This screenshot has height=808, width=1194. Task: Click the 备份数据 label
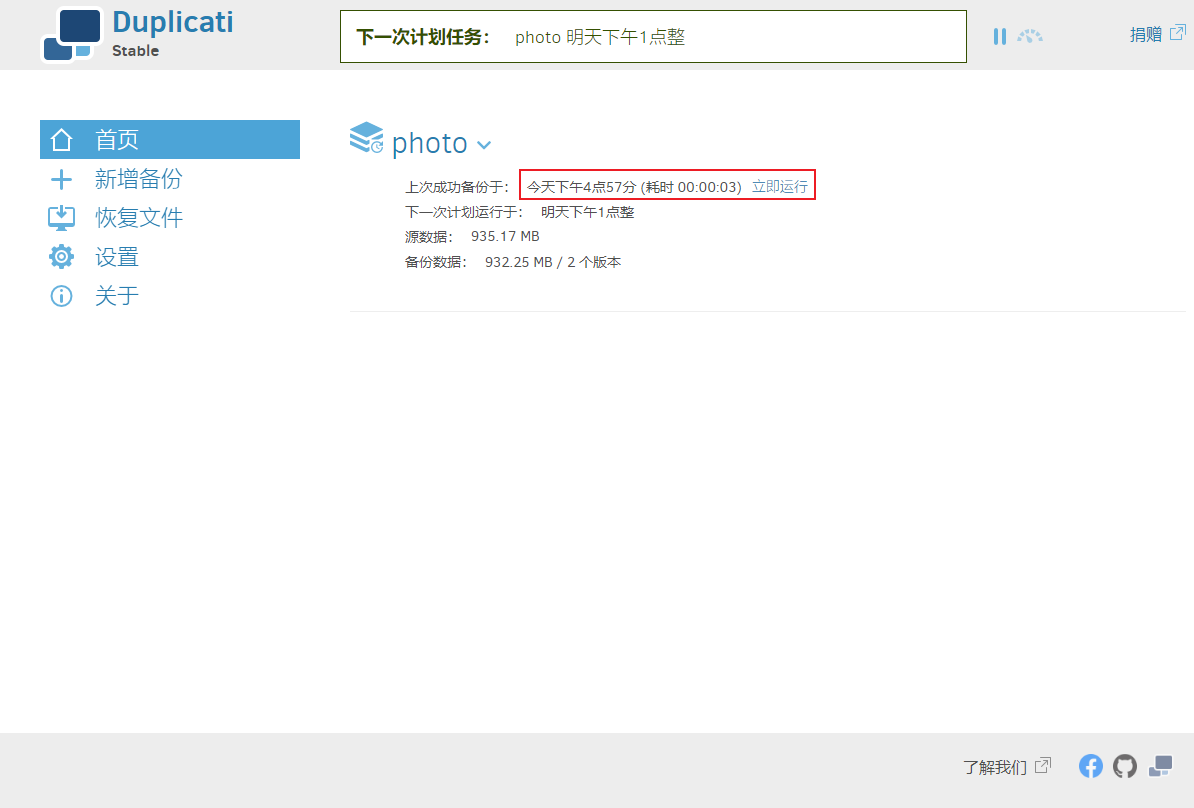tap(436, 263)
